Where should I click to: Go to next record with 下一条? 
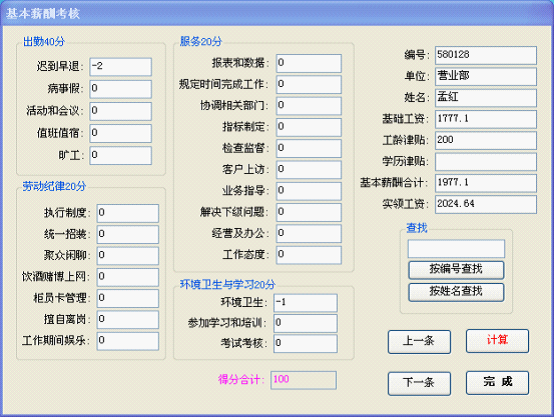click(419, 383)
